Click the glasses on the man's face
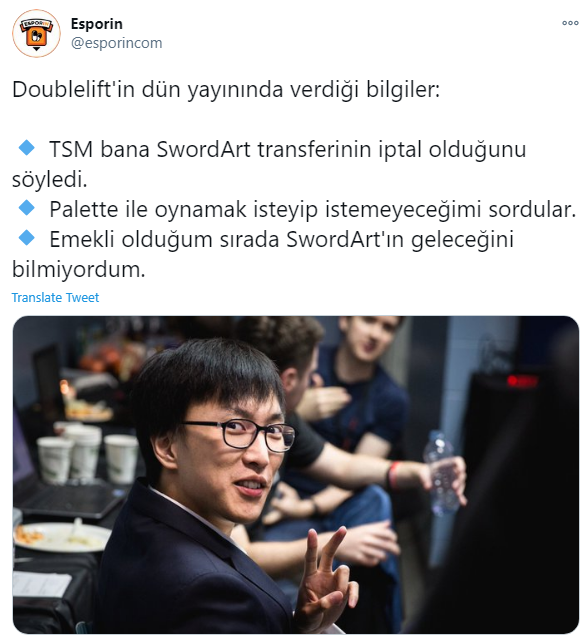Screen dimensions: 587x636 click(241, 435)
